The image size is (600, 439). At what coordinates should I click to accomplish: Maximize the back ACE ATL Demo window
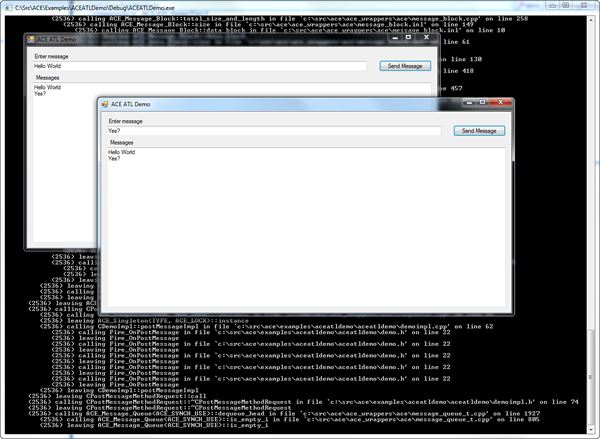(x=408, y=37)
